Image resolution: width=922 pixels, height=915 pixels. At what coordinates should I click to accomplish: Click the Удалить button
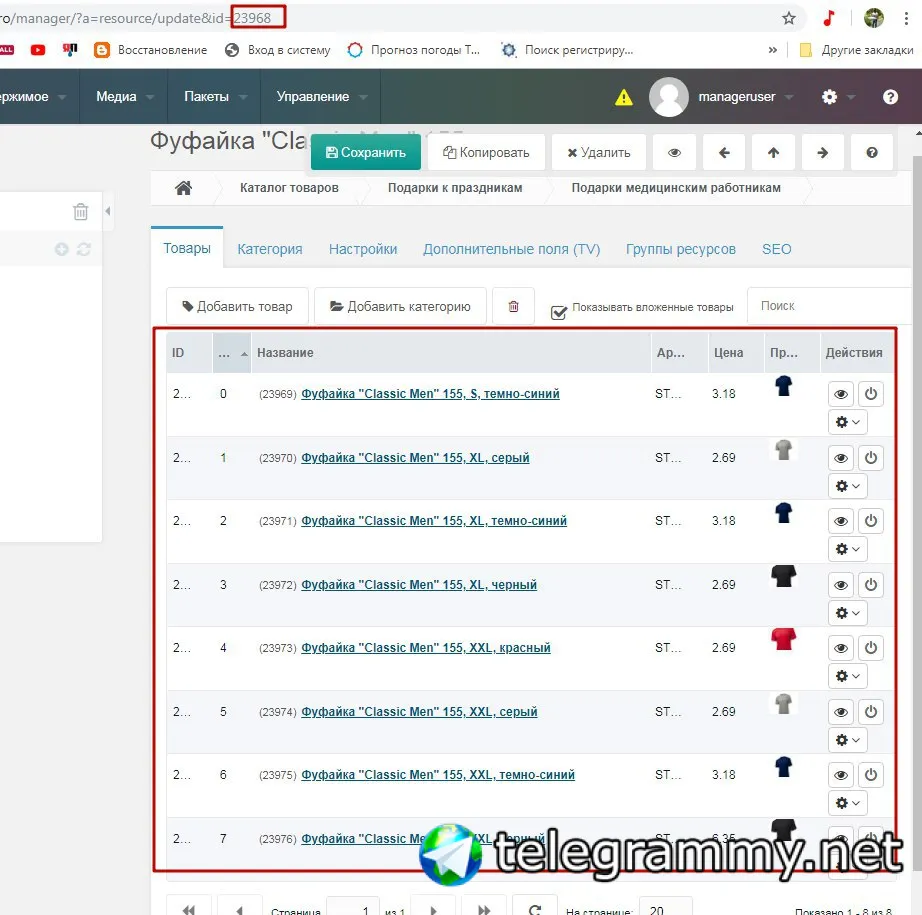coord(599,152)
